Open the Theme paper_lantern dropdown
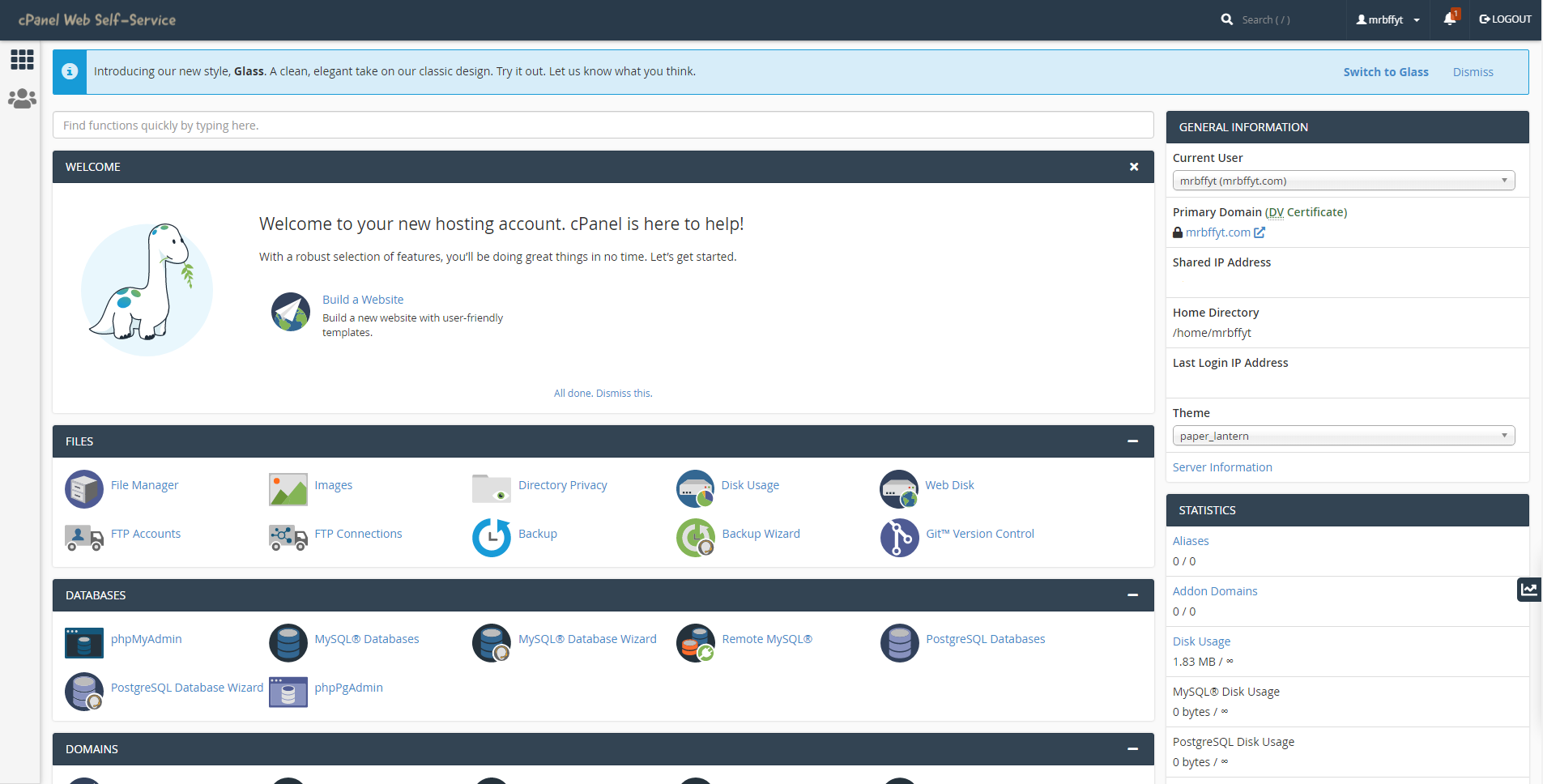Viewport: 1543px width, 784px height. pos(1343,436)
